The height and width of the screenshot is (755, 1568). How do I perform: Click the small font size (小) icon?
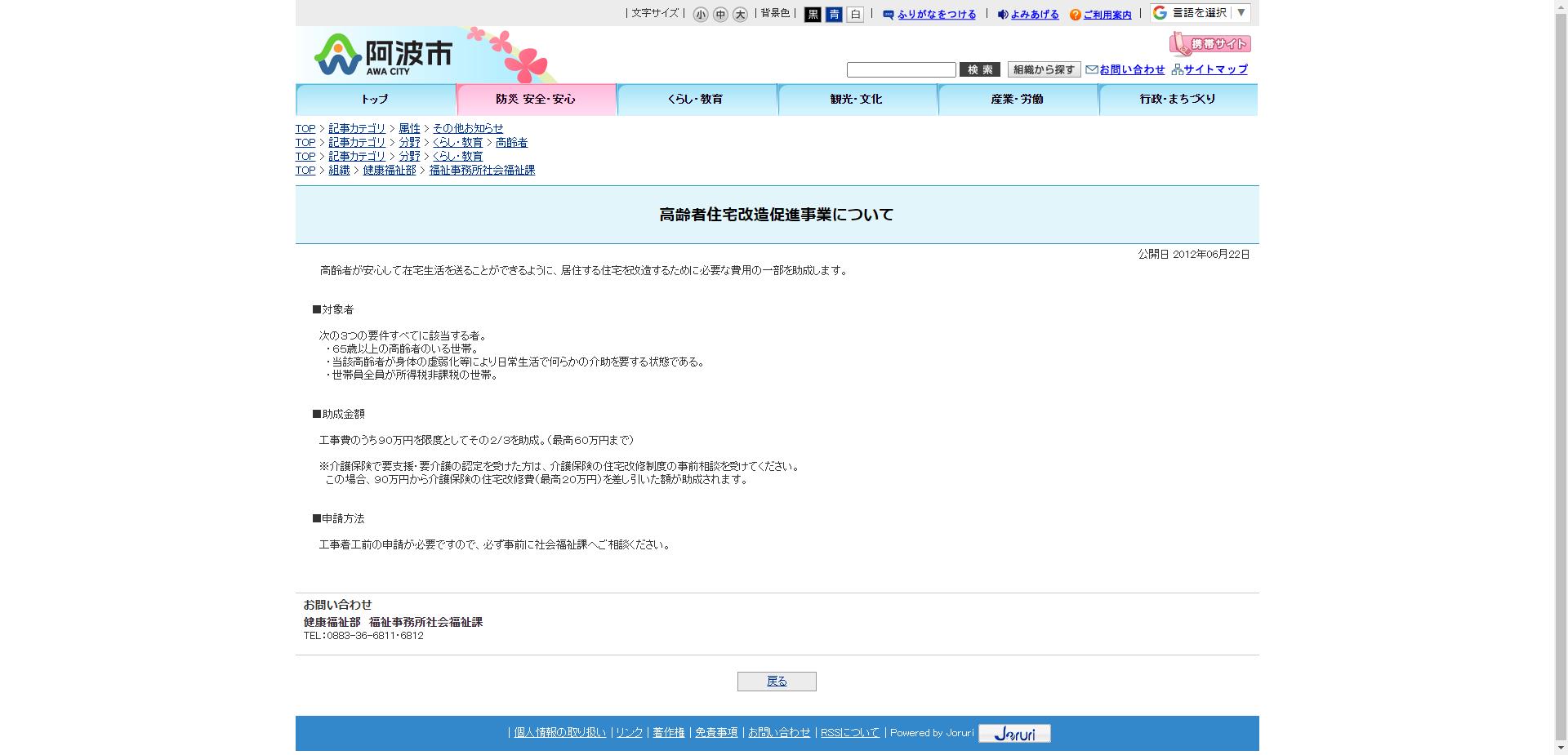pyautogui.click(x=699, y=14)
